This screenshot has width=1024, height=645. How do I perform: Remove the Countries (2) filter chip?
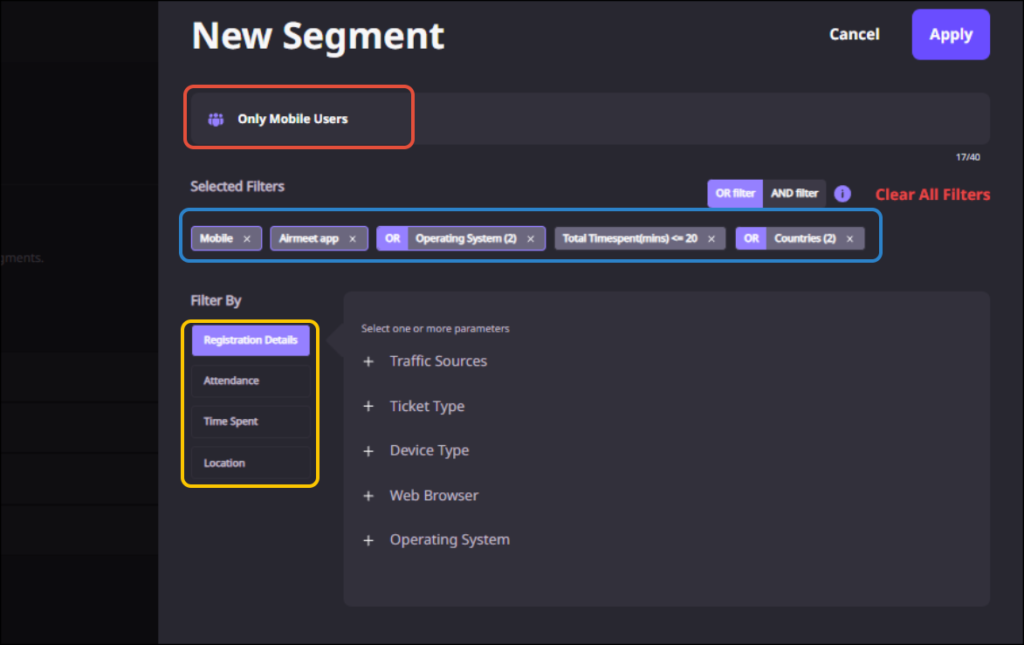point(850,239)
